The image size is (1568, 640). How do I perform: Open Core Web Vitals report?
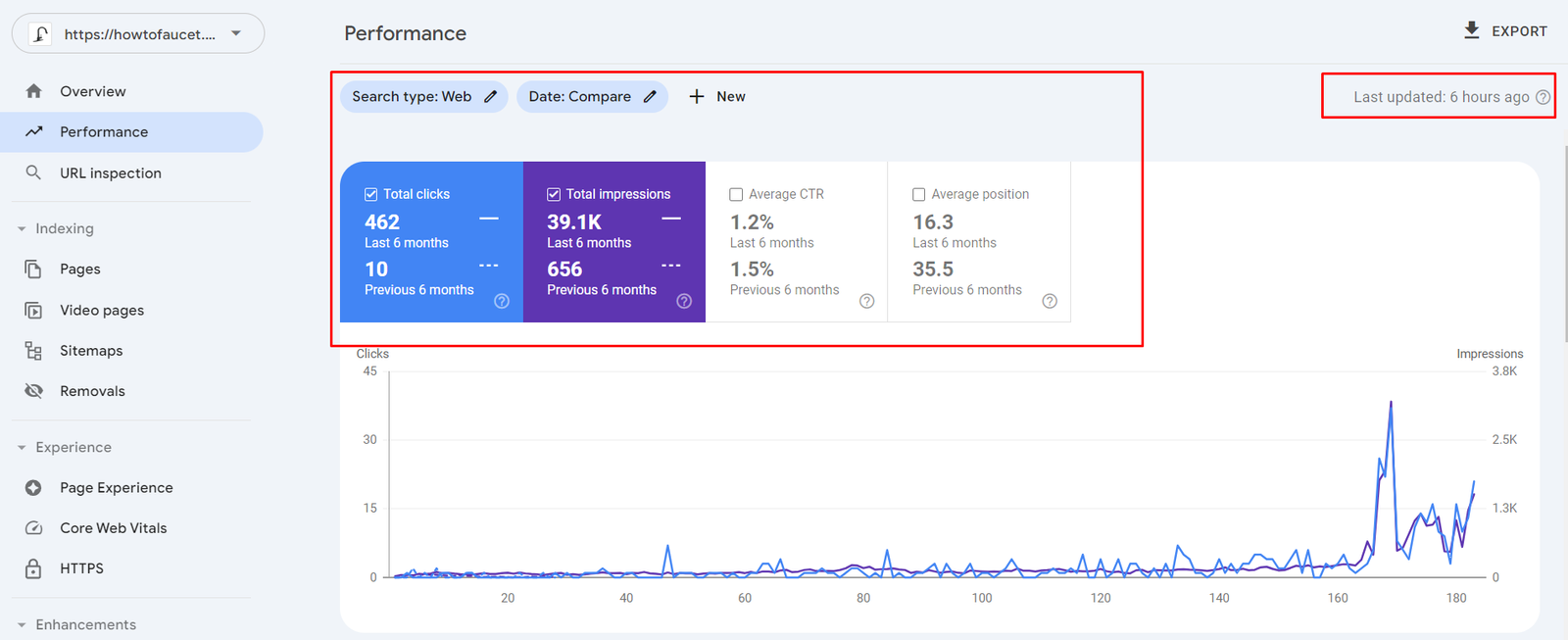(113, 527)
